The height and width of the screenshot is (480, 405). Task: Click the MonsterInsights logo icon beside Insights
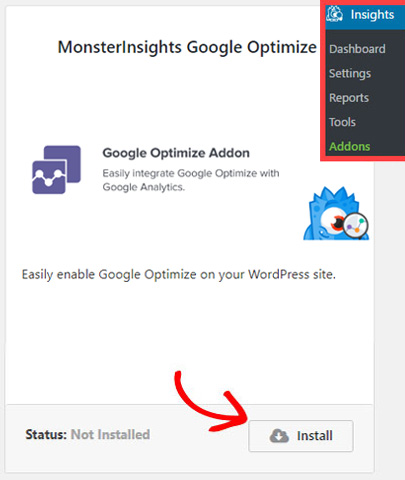click(x=335, y=14)
